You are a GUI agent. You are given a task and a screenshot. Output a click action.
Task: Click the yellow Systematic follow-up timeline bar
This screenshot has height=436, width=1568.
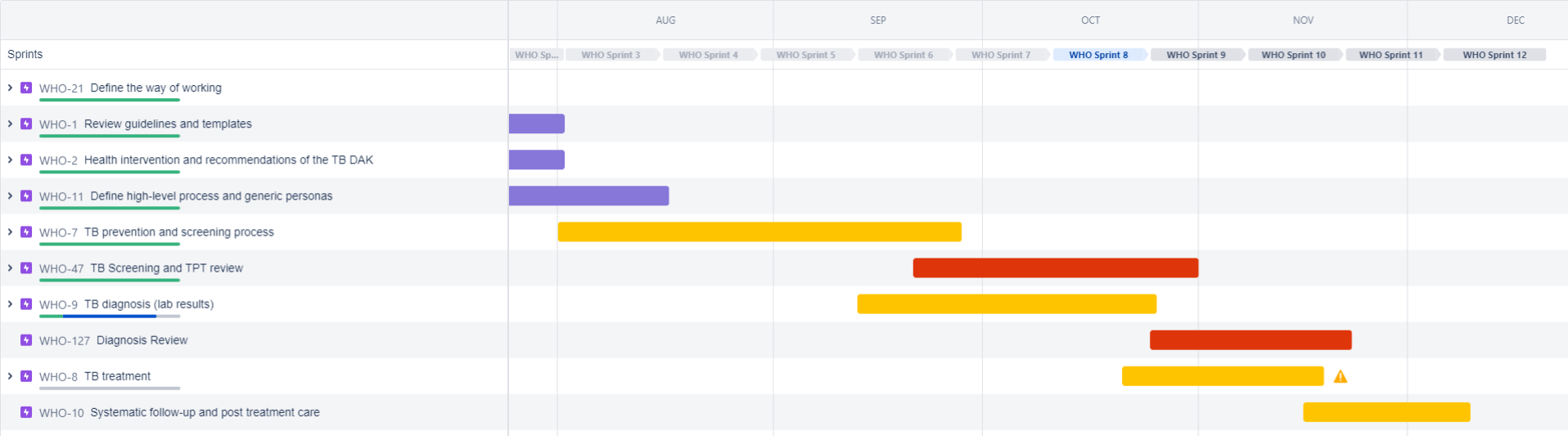click(1386, 411)
